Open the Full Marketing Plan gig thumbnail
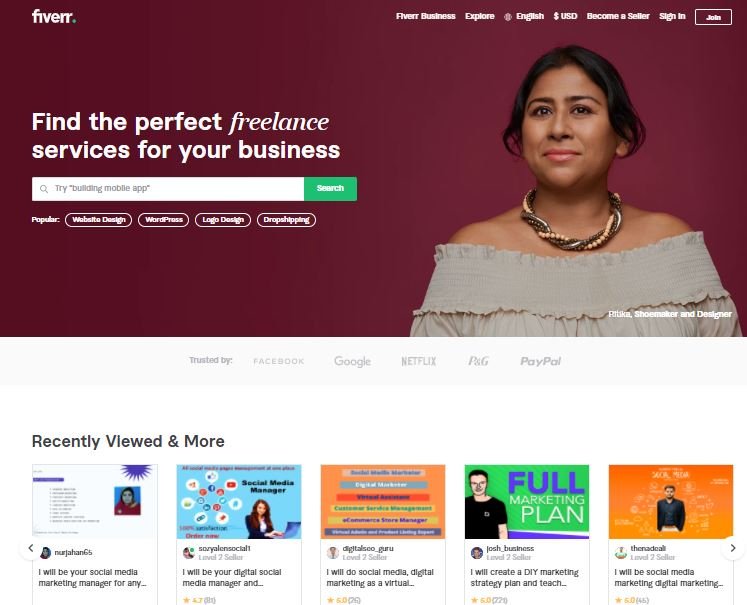This screenshot has width=747, height=605. pos(527,502)
